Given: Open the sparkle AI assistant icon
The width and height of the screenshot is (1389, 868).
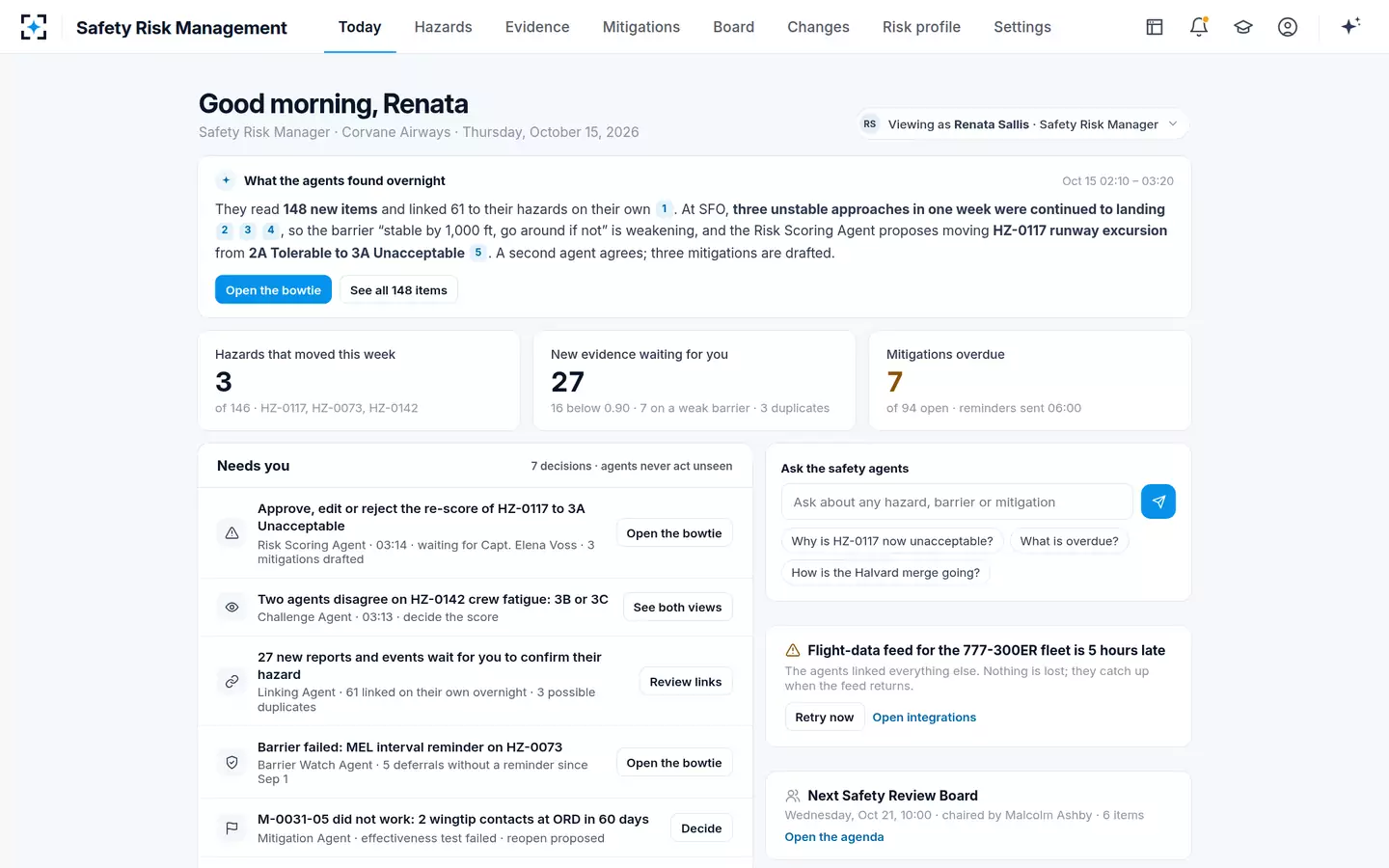Looking at the screenshot, I should pos(1350,27).
